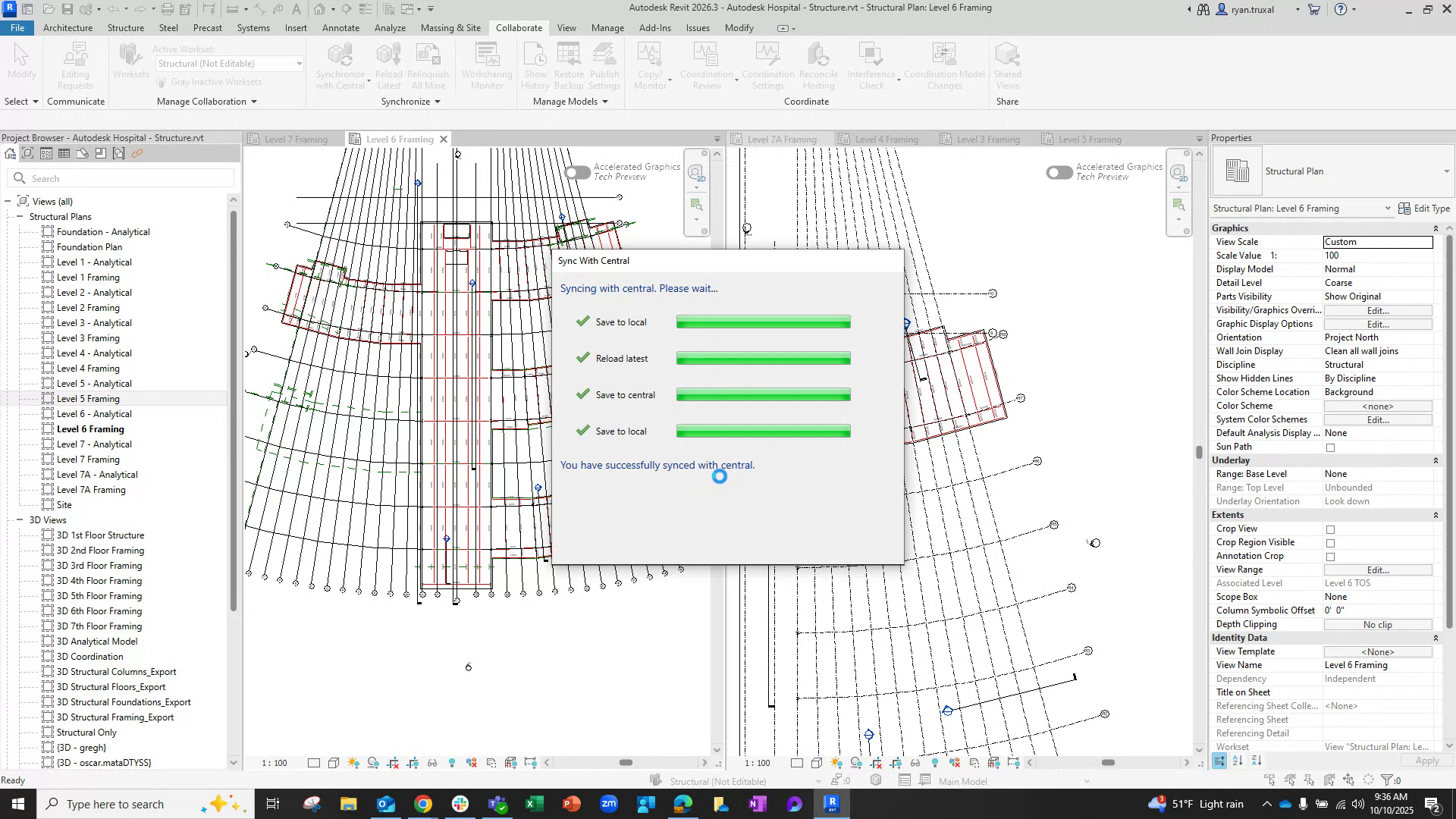The height and width of the screenshot is (819, 1456).
Task: Select the visual style cube icon
Action: pos(333,763)
